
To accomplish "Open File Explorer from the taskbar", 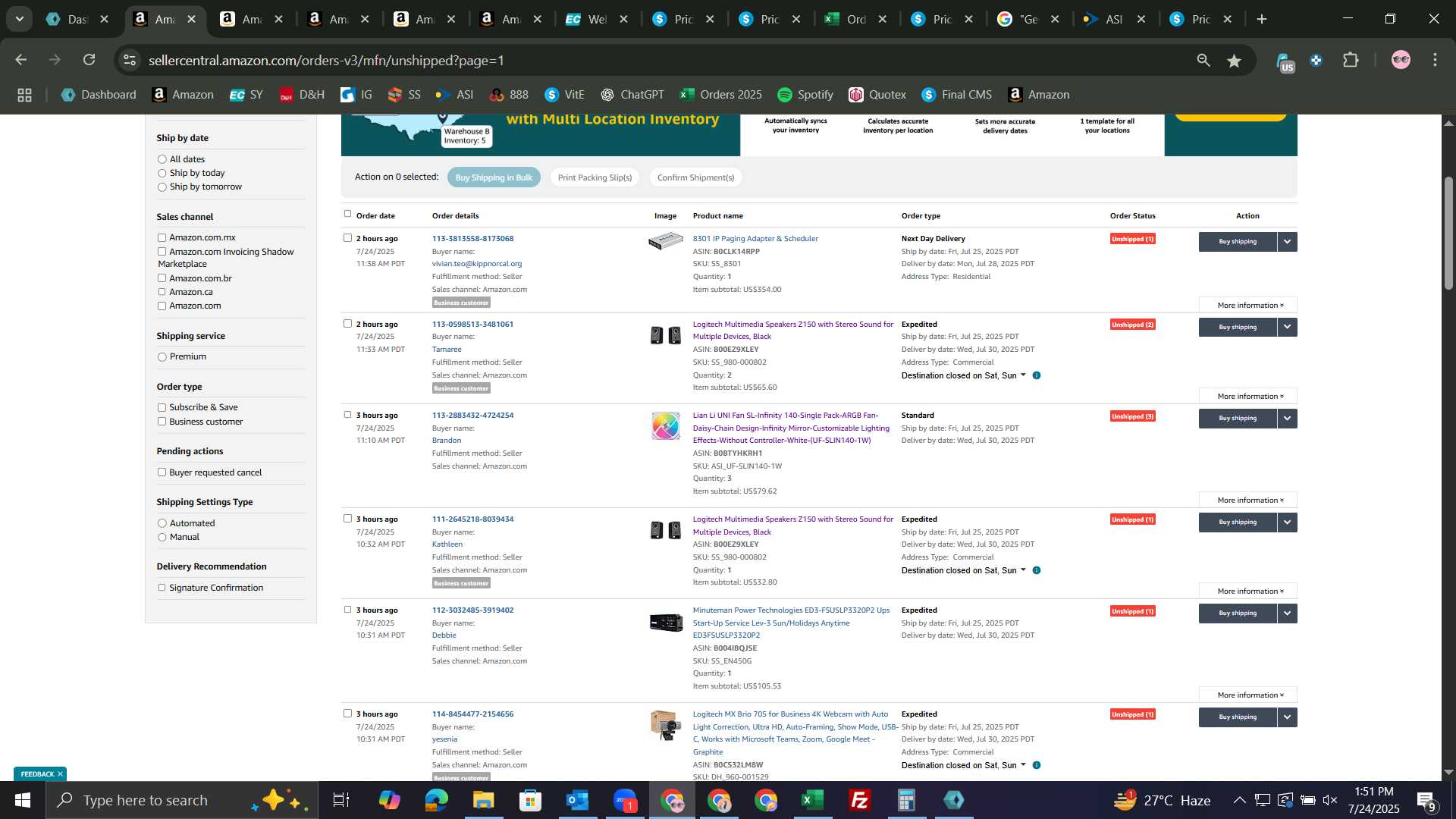I will 483,800.
